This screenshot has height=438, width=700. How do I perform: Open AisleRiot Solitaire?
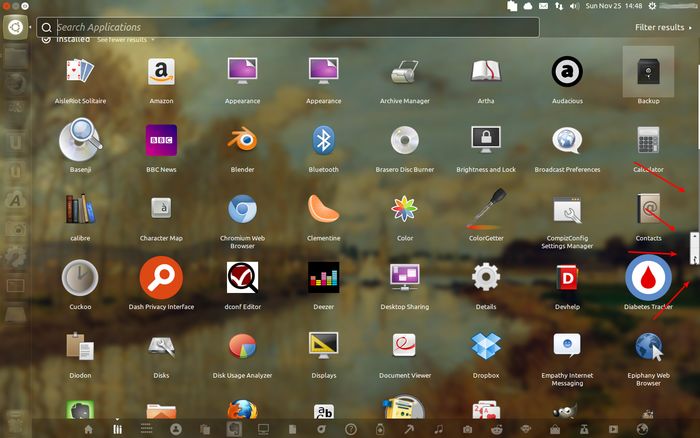click(80, 71)
